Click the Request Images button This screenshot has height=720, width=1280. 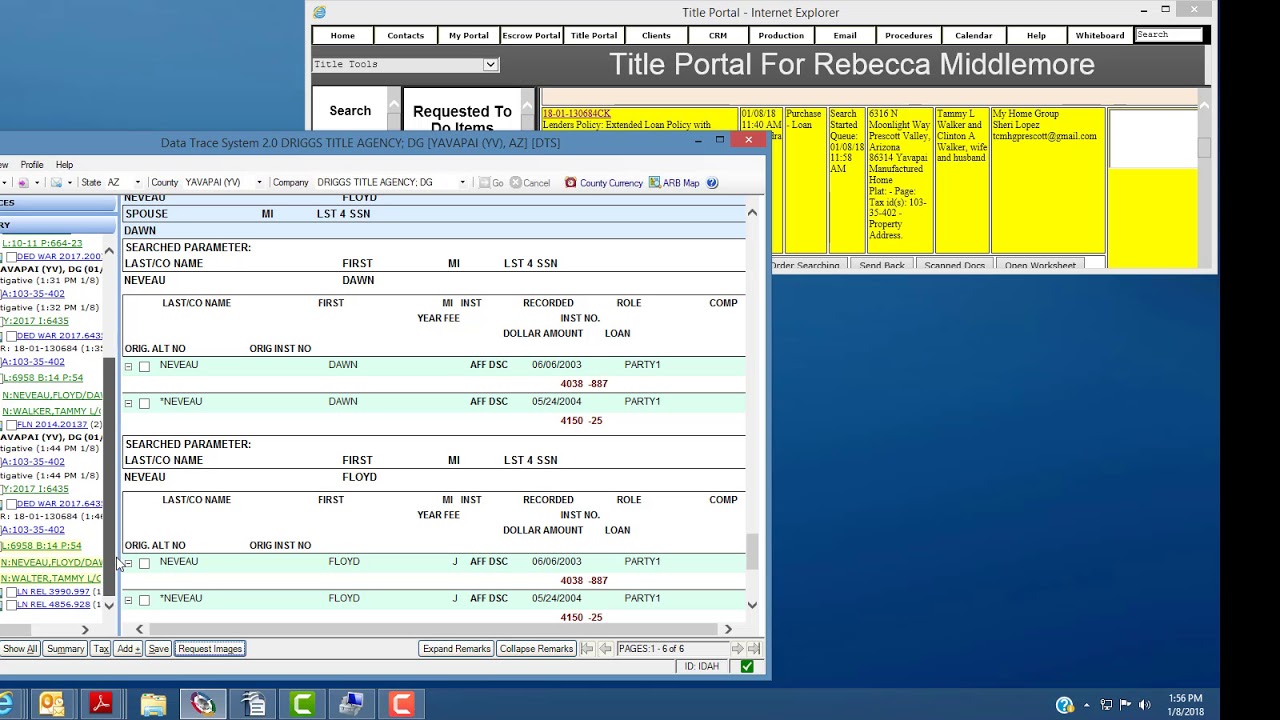pos(210,649)
